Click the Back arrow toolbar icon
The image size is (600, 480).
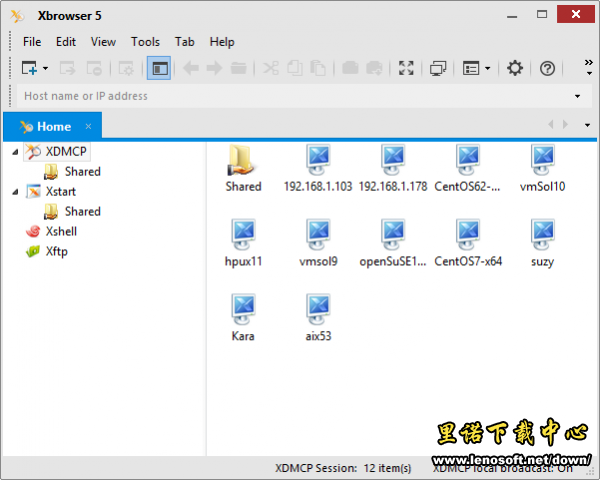[191, 69]
